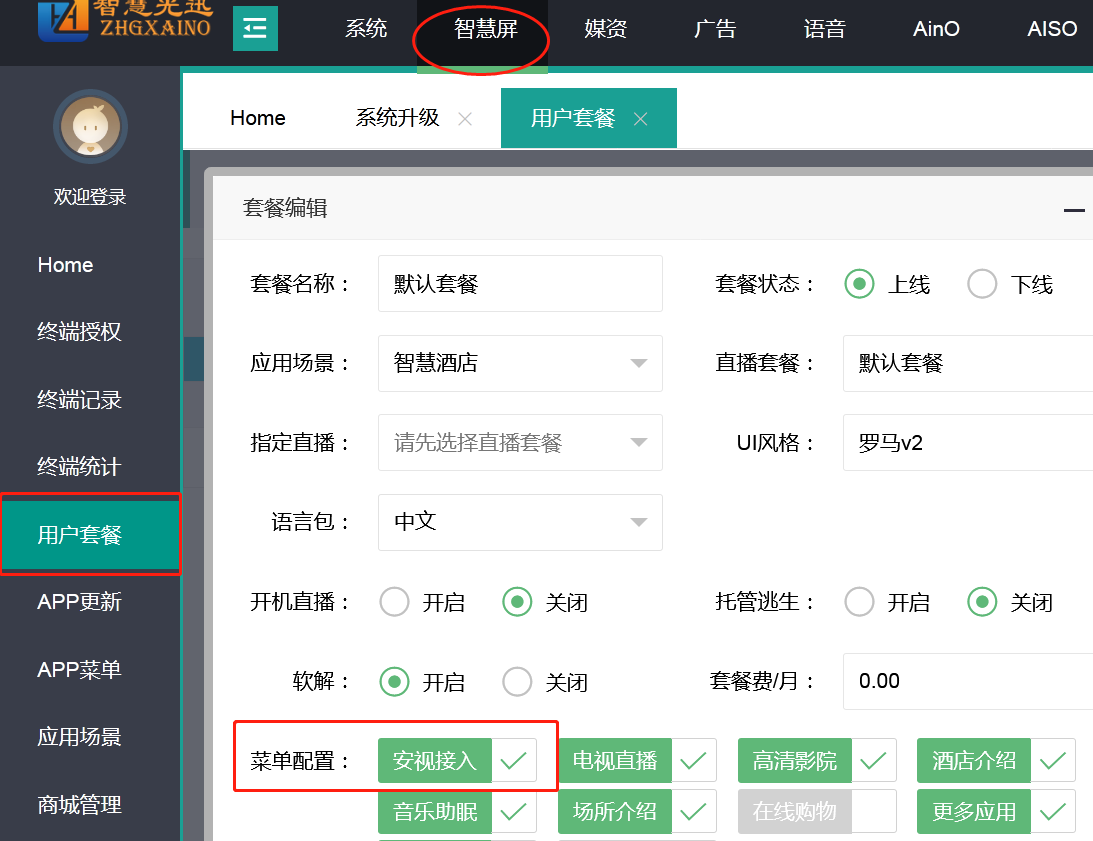Open the 智慧屏 top menu
The image size is (1093, 841).
click(485, 29)
